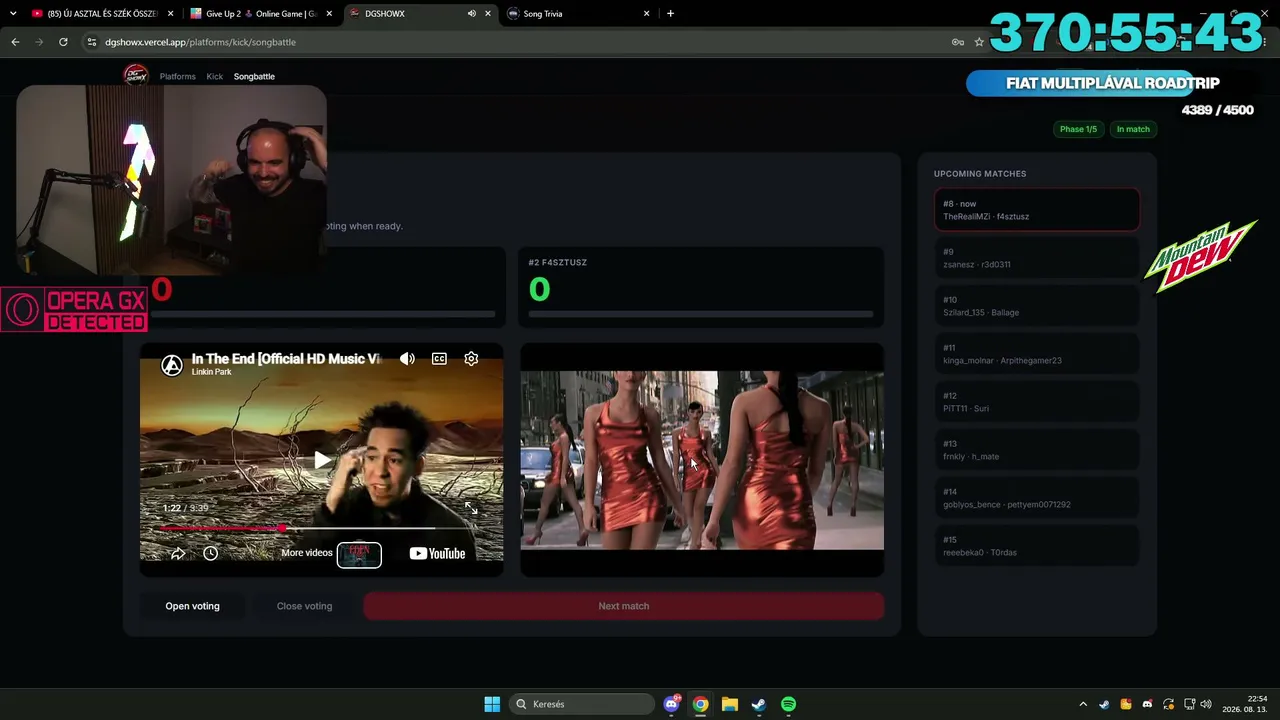The height and width of the screenshot is (720, 1280).
Task: Close the Song Trivia tab
Action: 646,14
